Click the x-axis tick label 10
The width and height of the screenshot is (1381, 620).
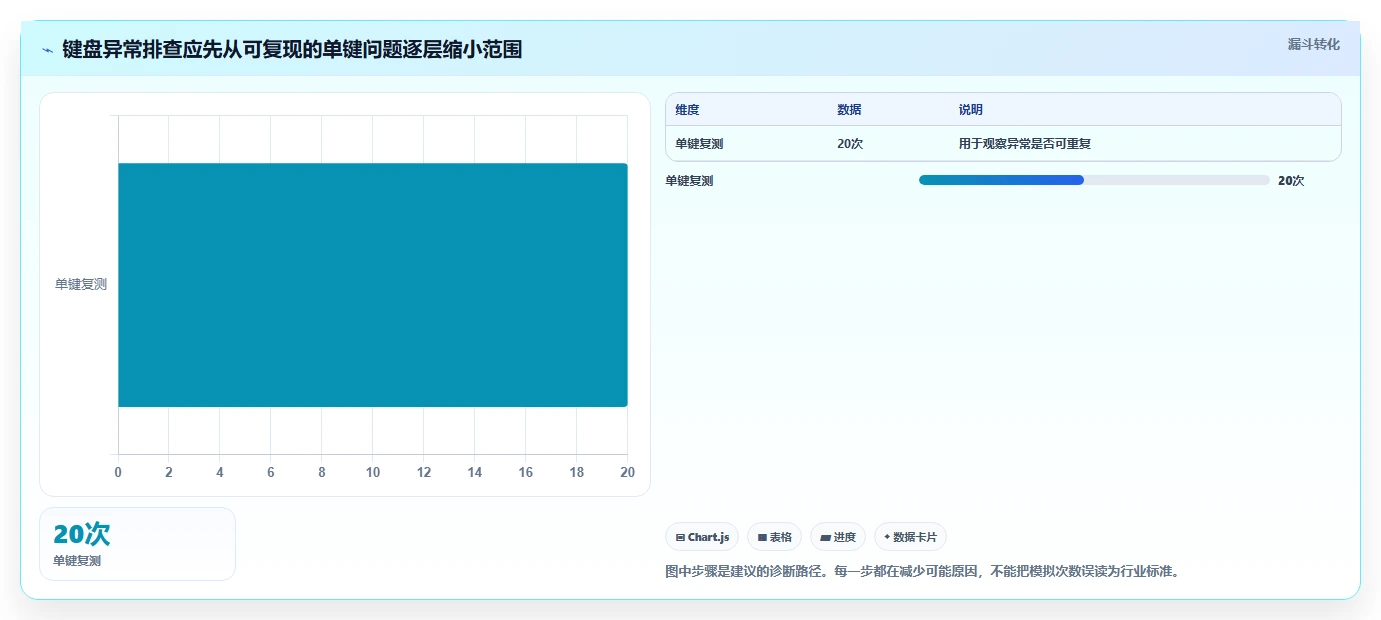click(373, 473)
